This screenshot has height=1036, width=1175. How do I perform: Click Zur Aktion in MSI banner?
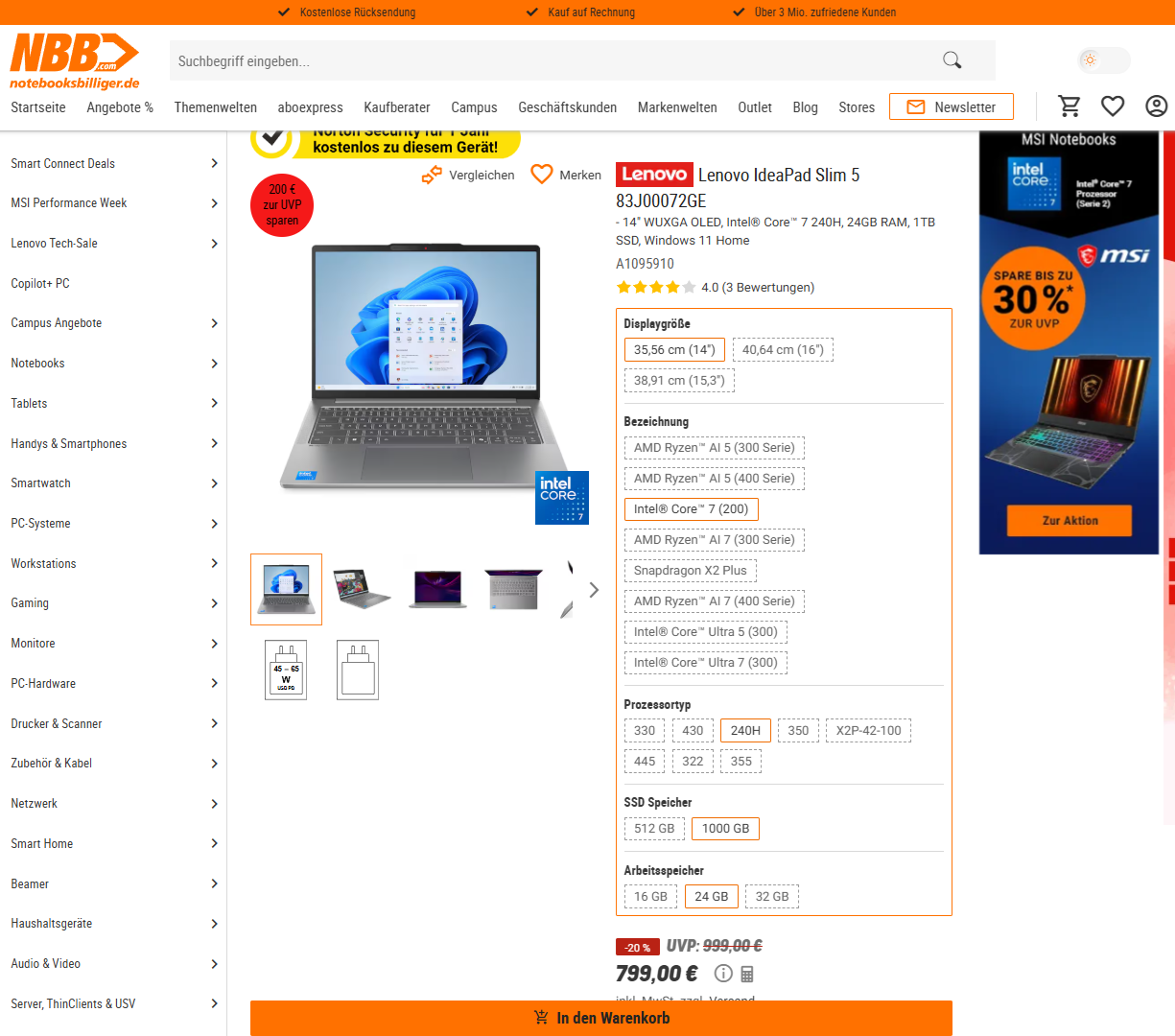(1069, 520)
